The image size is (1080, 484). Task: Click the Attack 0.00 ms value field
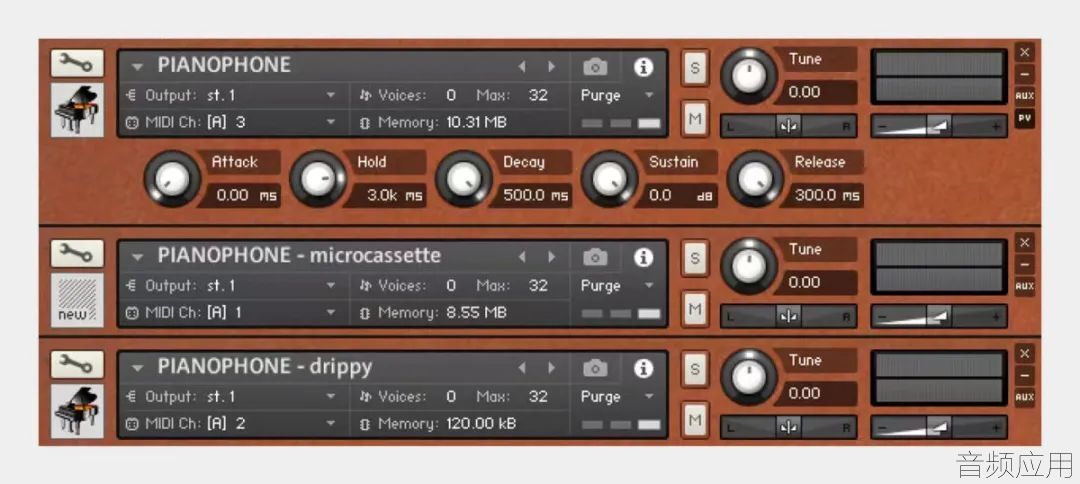(x=239, y=196)
